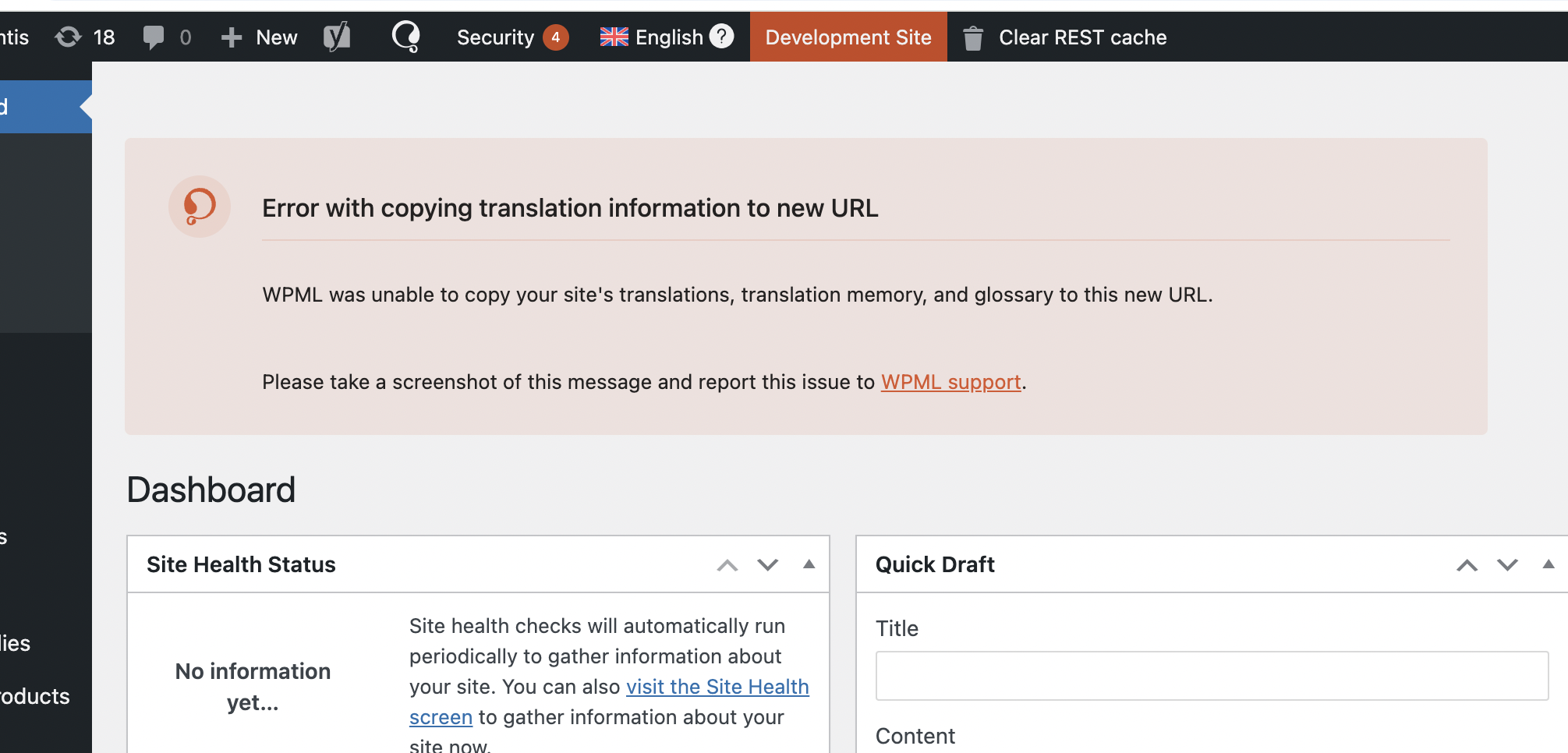Image resolution: width=1568 pixels, height=753 pixels.
Task: Open the WPML support link
Action: pyautogui.click(x=950, y=382)
